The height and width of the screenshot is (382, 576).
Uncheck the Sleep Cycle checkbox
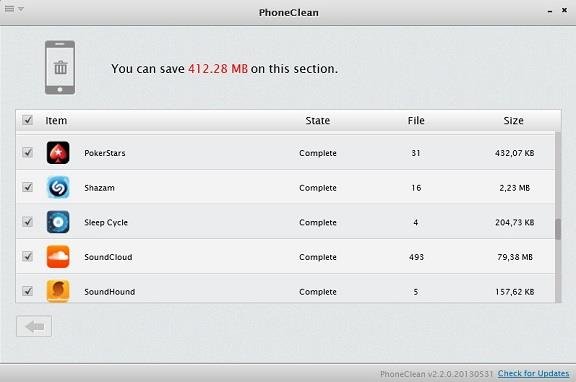(x=28, y=222)
